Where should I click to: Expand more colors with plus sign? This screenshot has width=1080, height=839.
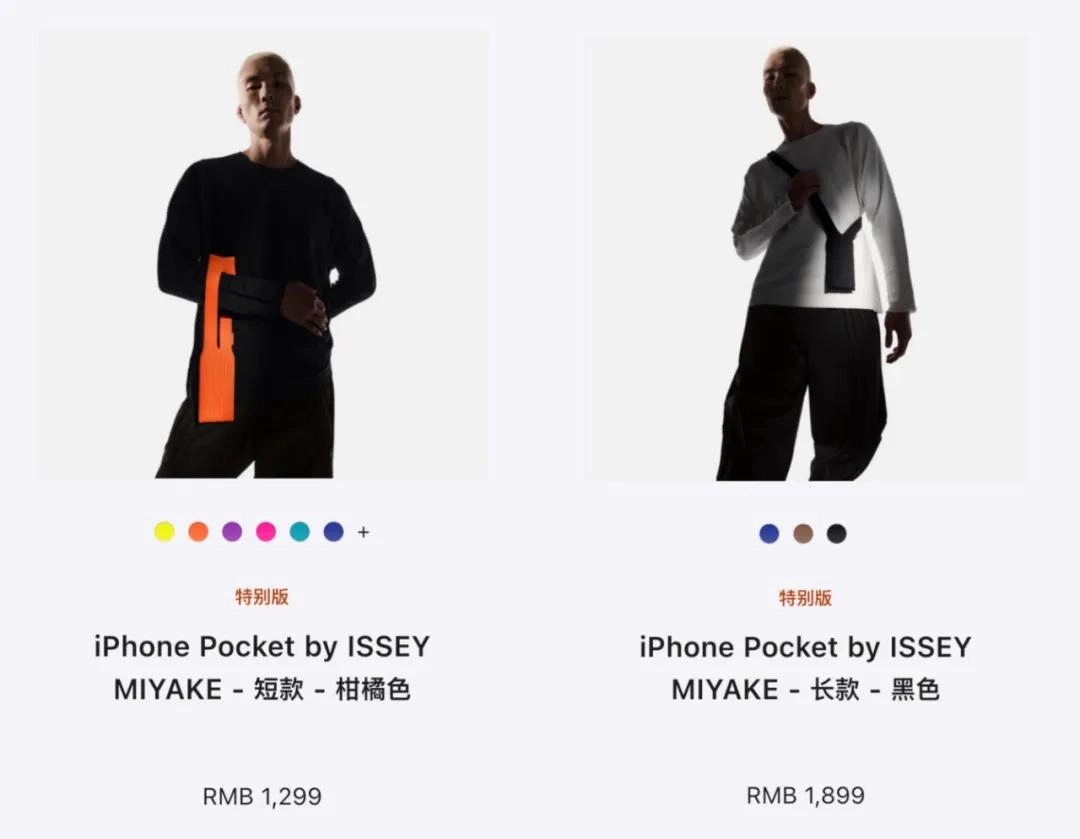[x=364, y=532]
